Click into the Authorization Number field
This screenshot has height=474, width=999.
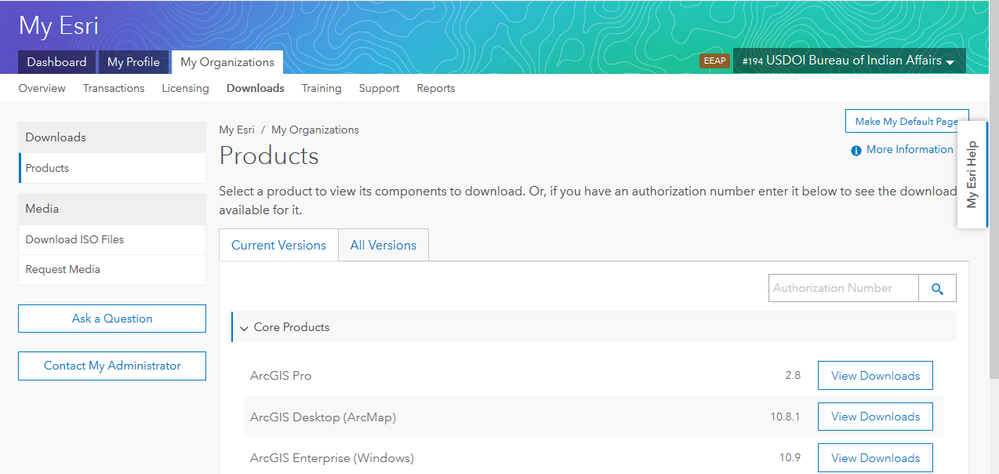pos(844,288)
